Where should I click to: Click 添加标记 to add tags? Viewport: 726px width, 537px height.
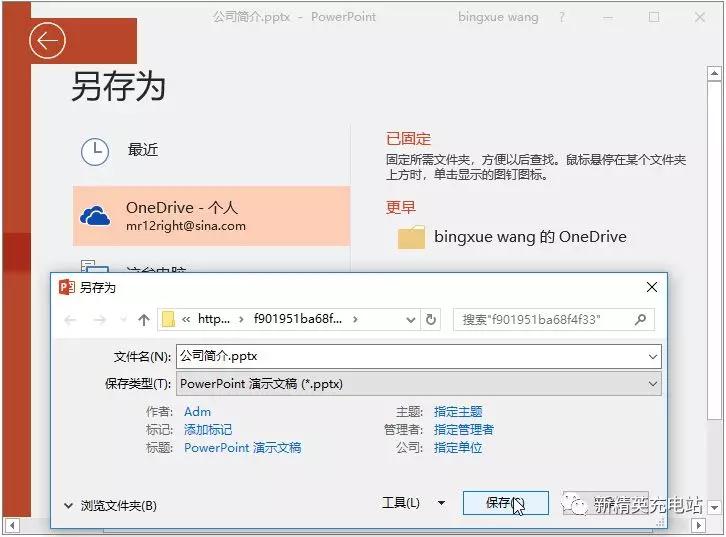pyautogui.click(x=208, y=430)
